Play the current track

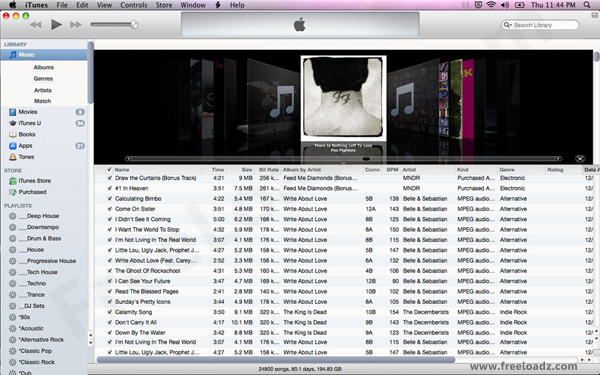tap(56, 24)
